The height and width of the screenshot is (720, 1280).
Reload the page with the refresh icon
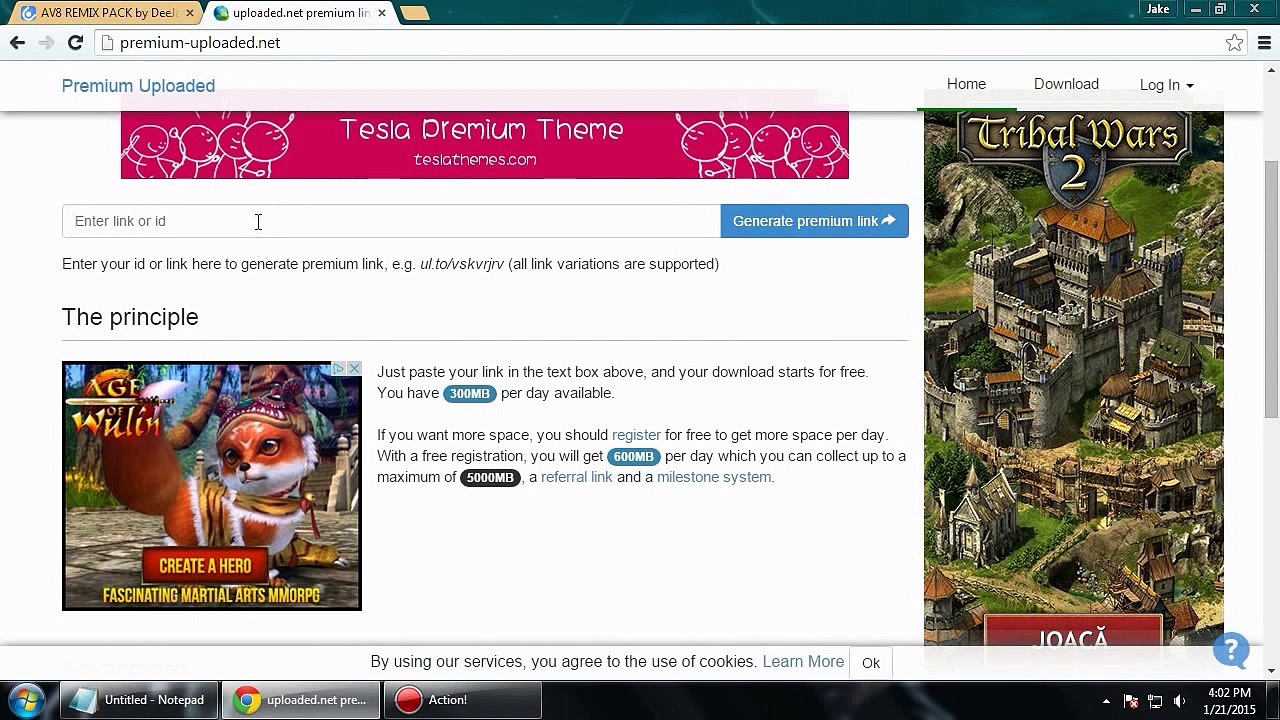pos(75,43)
